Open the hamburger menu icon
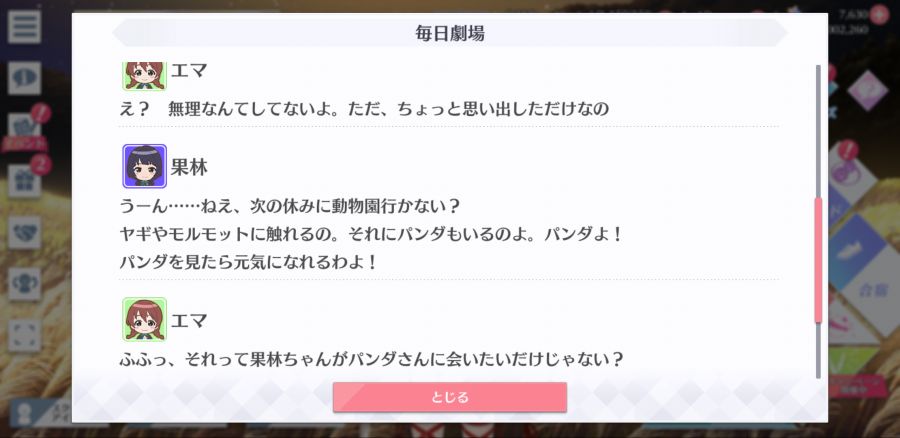This screenshot has height=438, width=900. tap(24, 26)
